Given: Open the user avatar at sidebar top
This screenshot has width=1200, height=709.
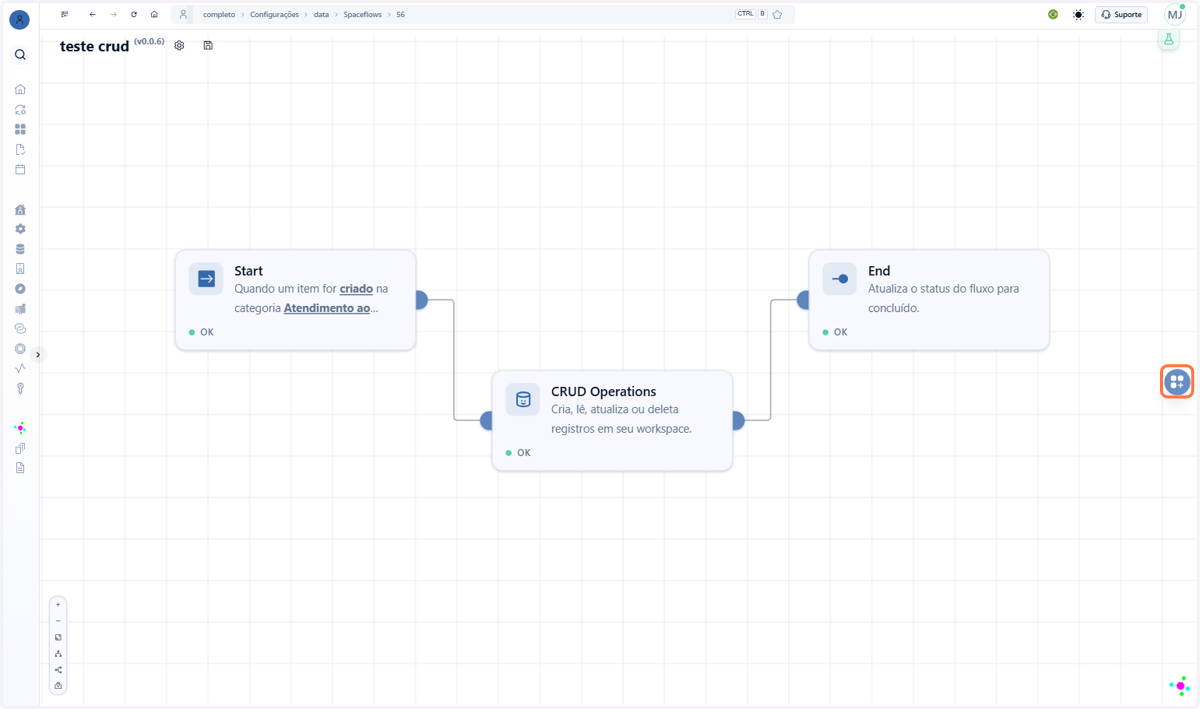Looking at the screenshot, I should click(20, 20).
